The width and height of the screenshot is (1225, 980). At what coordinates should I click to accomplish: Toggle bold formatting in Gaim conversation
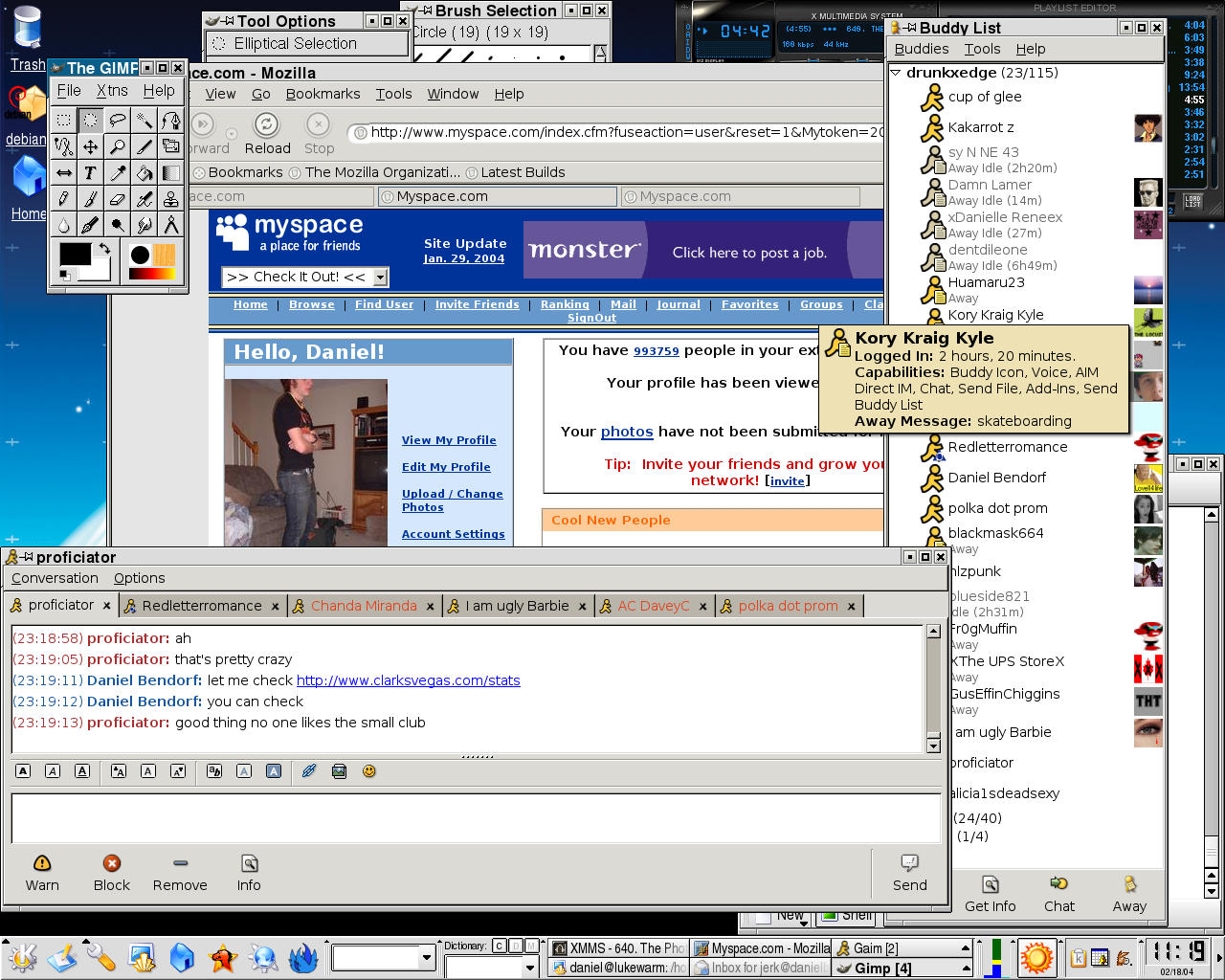(24, 771)
